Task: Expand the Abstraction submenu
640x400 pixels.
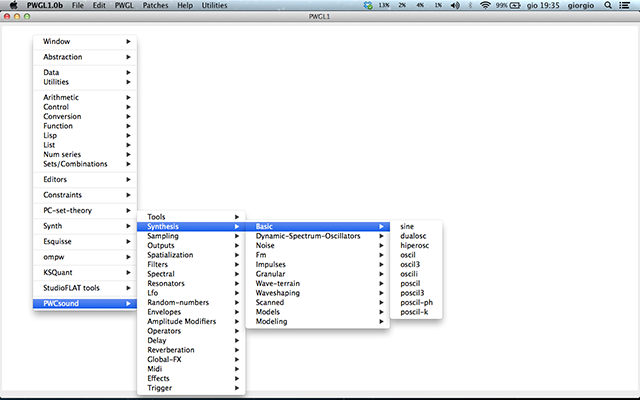Action: pos(85,57)
